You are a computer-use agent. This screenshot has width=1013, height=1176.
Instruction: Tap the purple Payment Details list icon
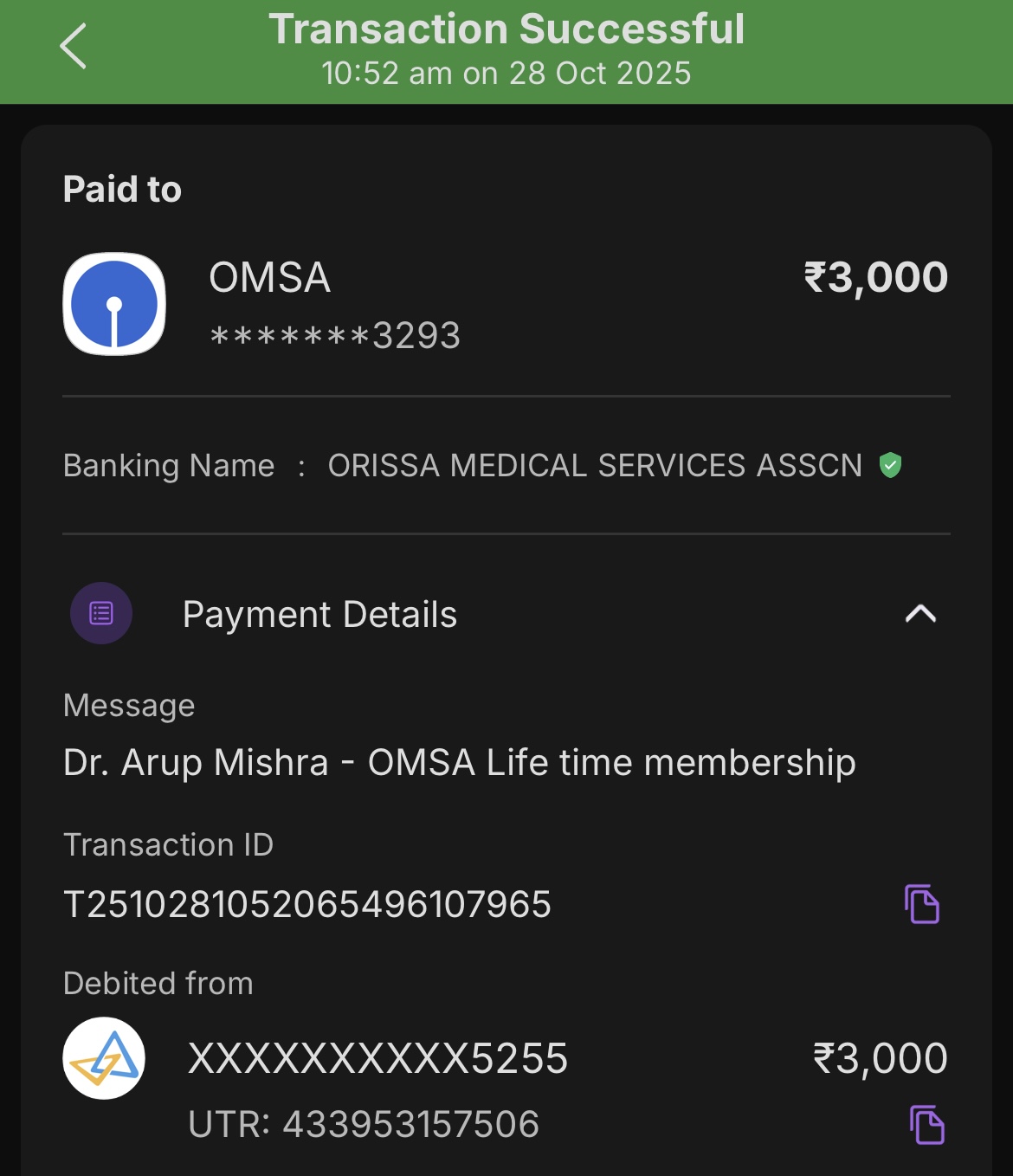tap(101, 613)
